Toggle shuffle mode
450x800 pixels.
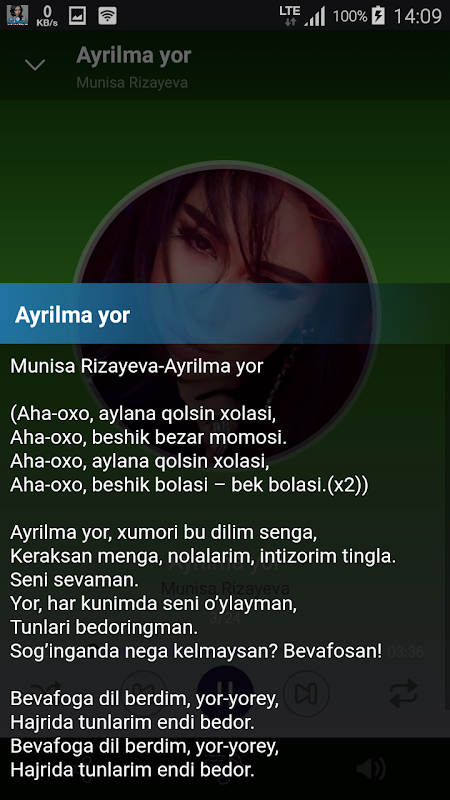click(46, 693)
